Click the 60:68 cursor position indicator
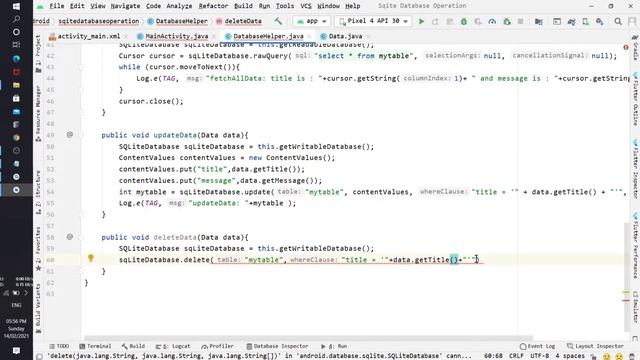The width and height of the screenshot is (640, 360). (493, 356)
